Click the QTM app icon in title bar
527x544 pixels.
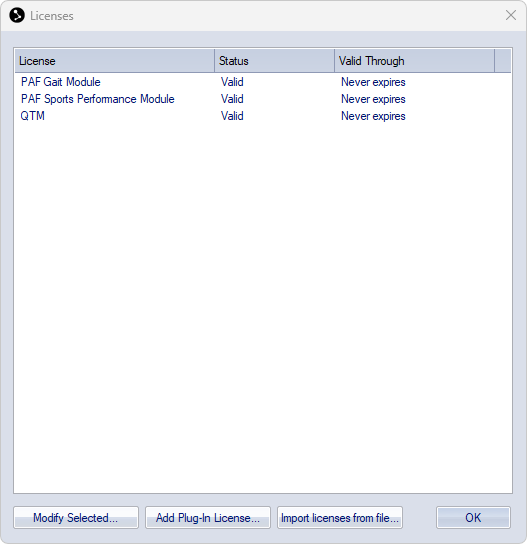click(x=17, y=15)
